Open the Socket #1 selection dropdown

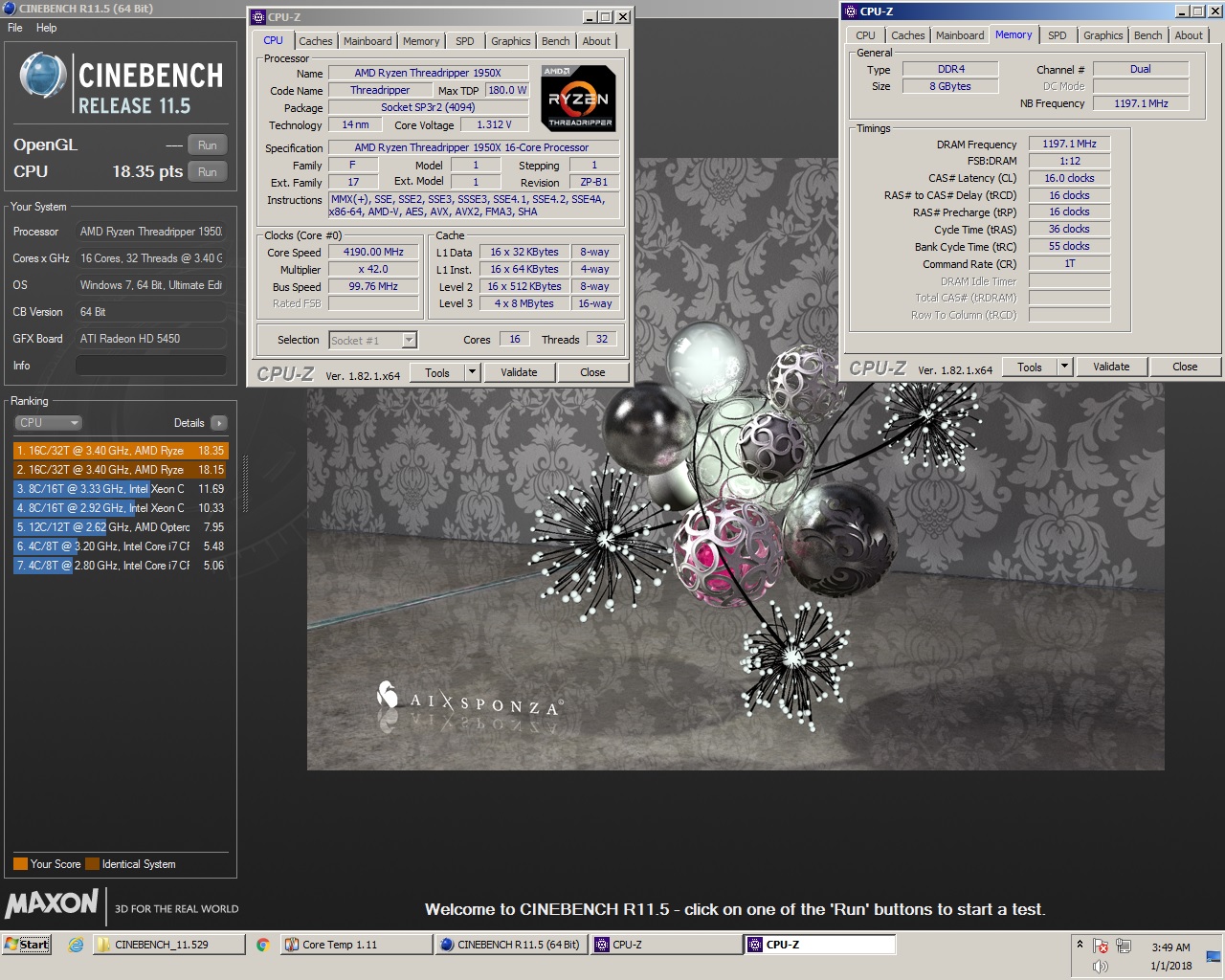(x=372, y=340)
